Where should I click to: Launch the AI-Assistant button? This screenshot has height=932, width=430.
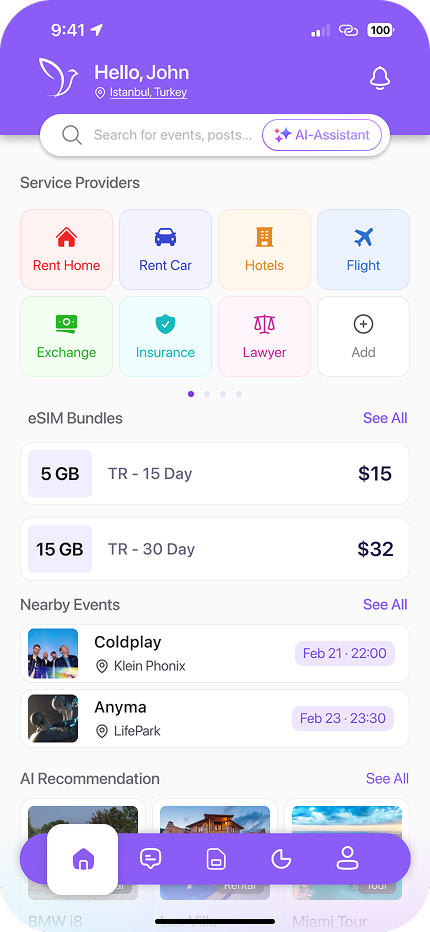[324, 135]
